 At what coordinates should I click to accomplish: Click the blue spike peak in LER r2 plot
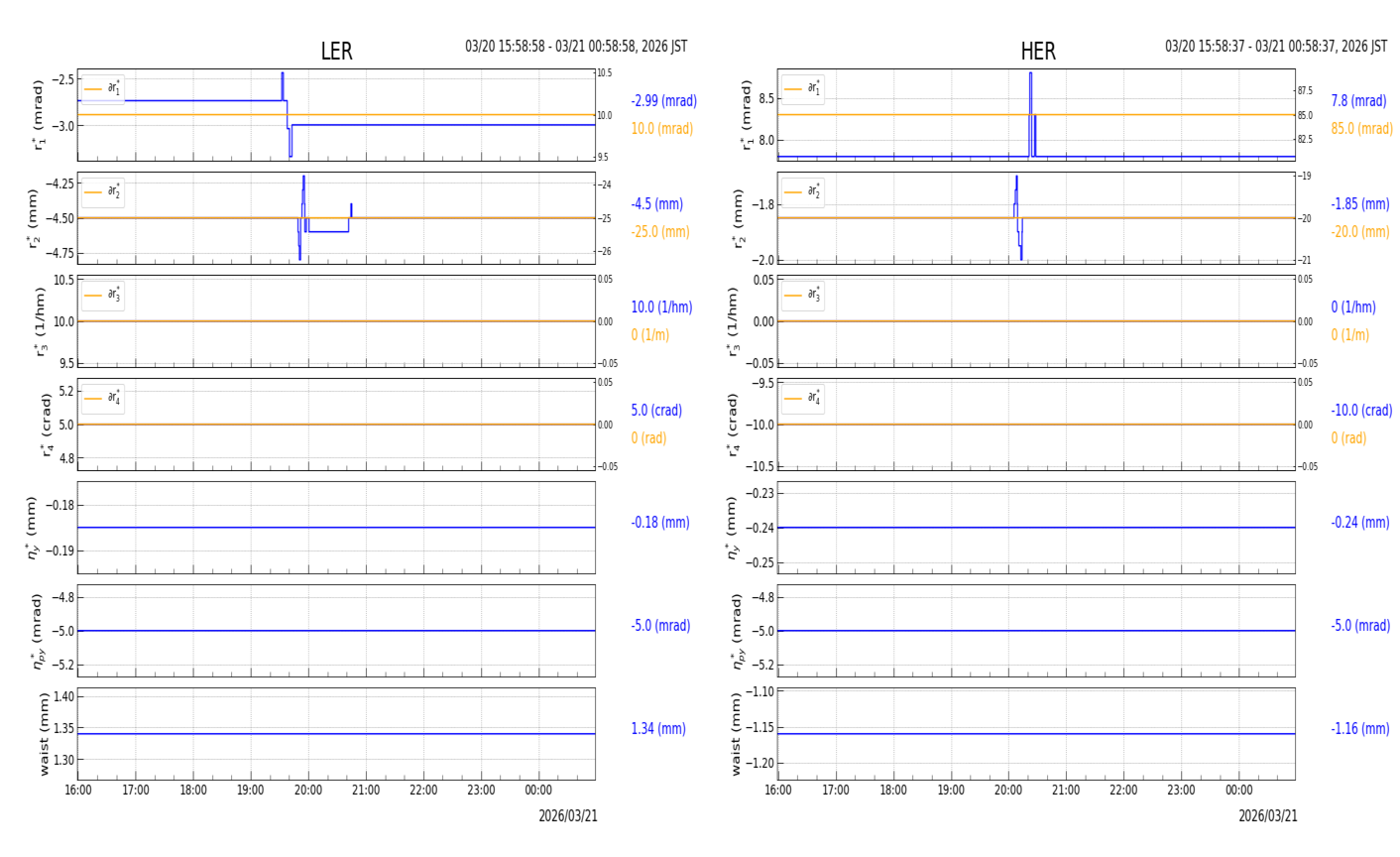tap(303, 178)
